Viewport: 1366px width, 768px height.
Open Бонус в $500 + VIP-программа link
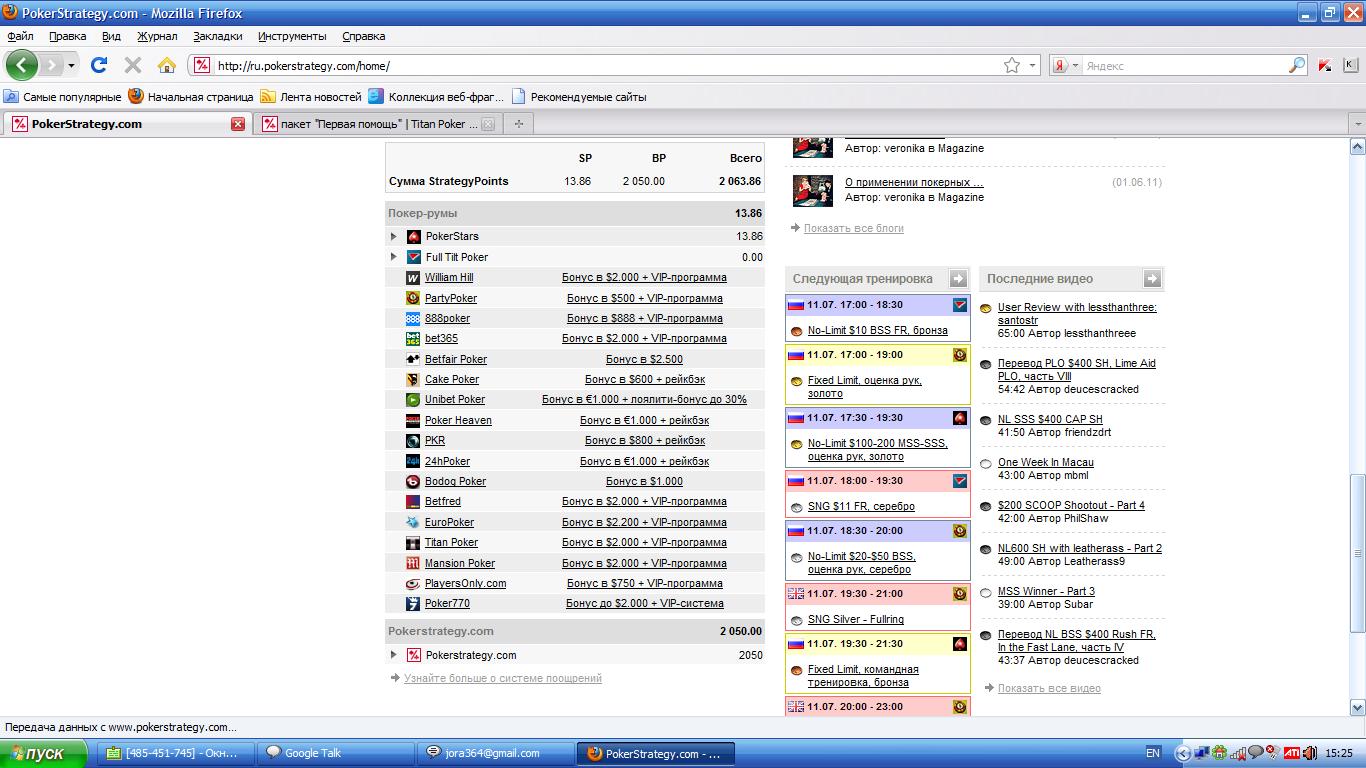pos(644,298)
